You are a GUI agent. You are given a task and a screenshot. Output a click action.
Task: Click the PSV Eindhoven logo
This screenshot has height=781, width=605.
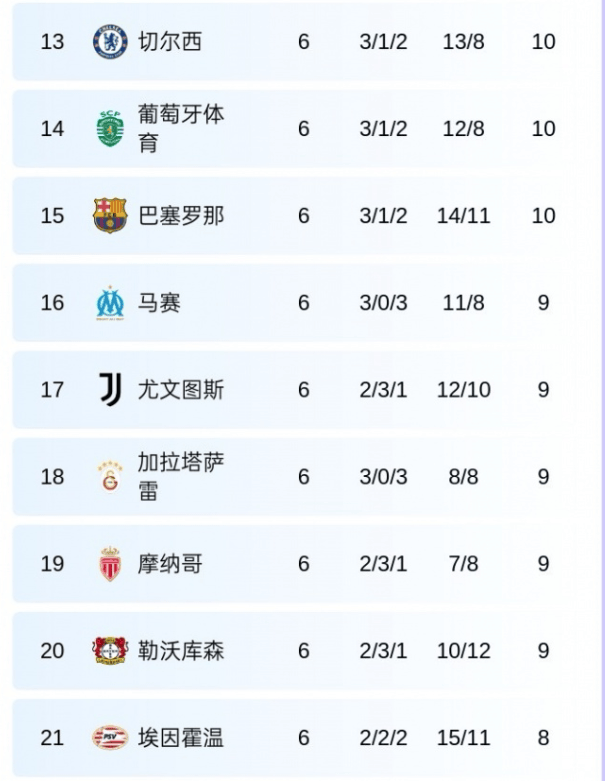click(x=110, y=738)
